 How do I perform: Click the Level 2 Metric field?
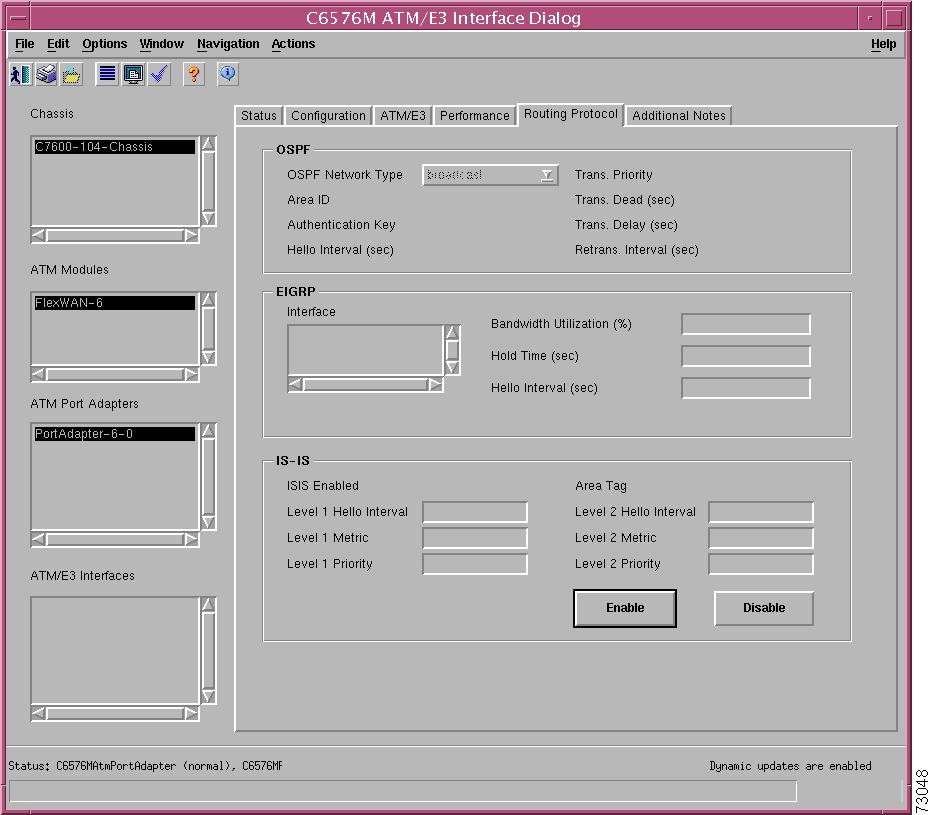[761, 538]
